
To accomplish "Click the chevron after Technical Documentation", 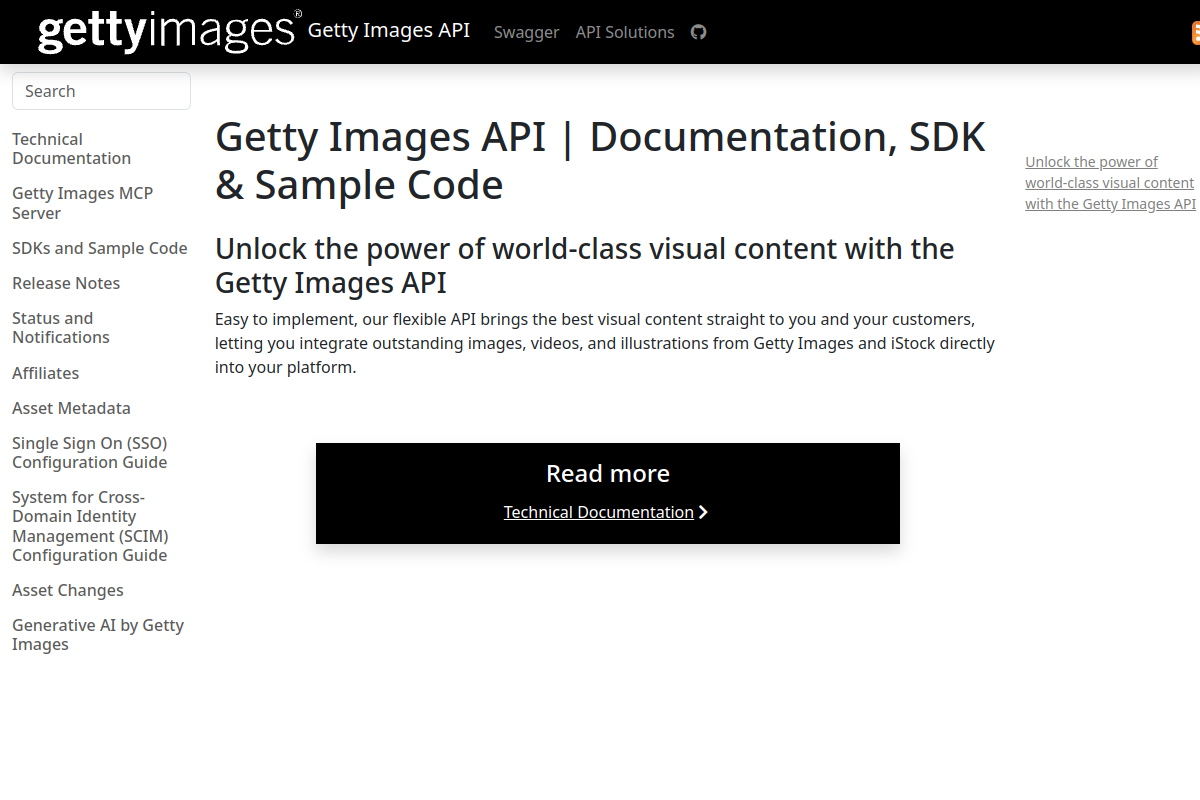I will tap(703, 512).
